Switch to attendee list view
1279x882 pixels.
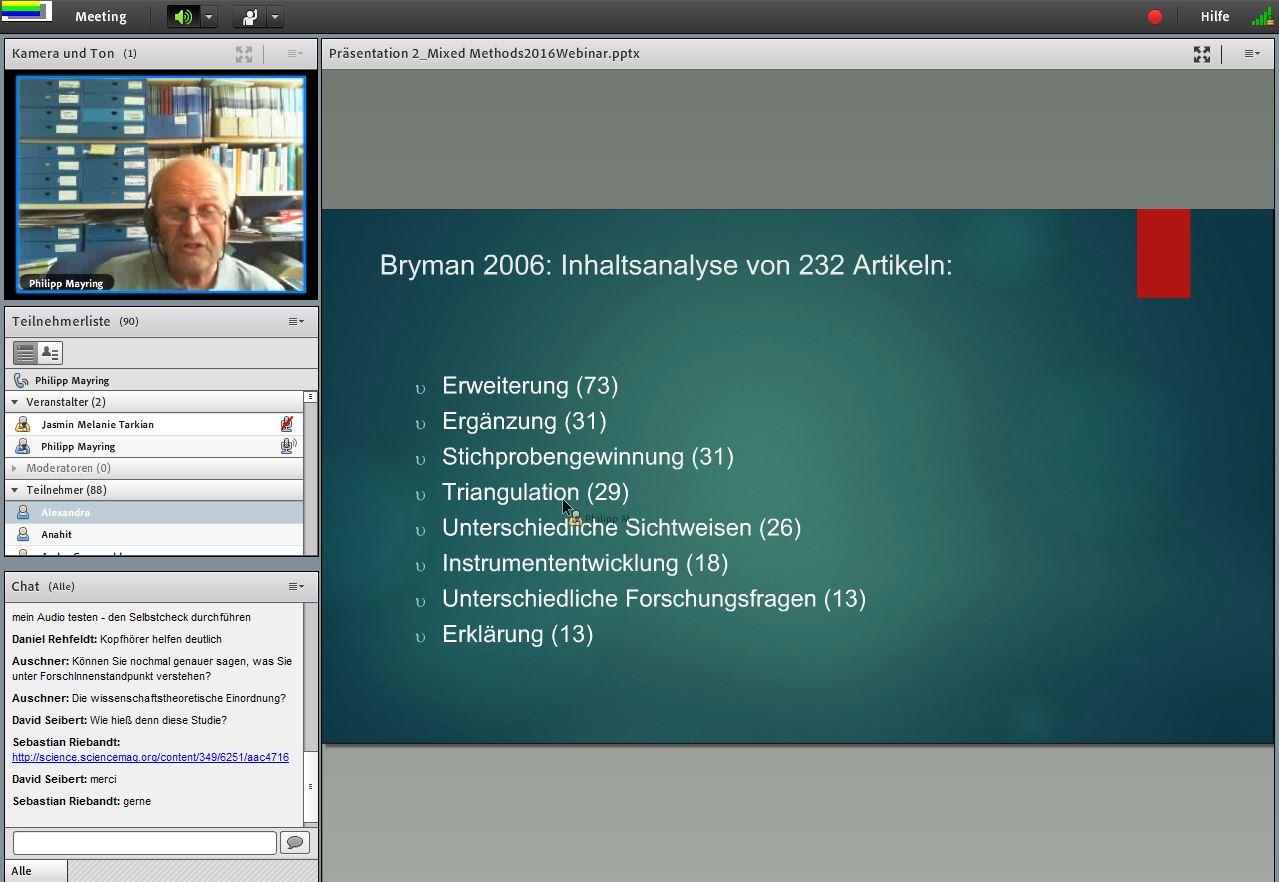tap(25, 353)
